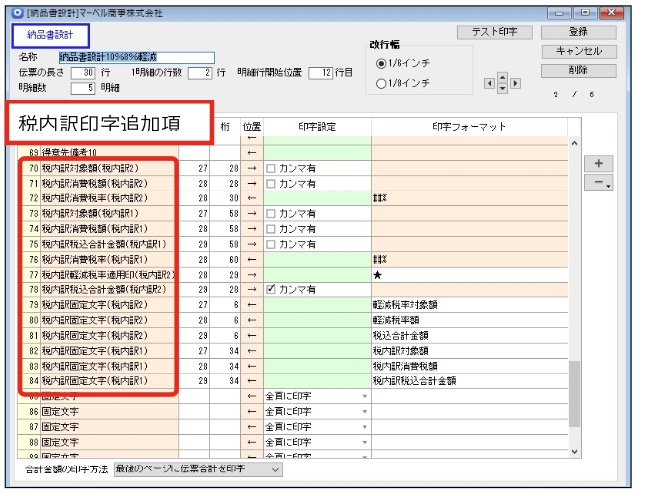Click the plus button beside the grid

[598, 163]
